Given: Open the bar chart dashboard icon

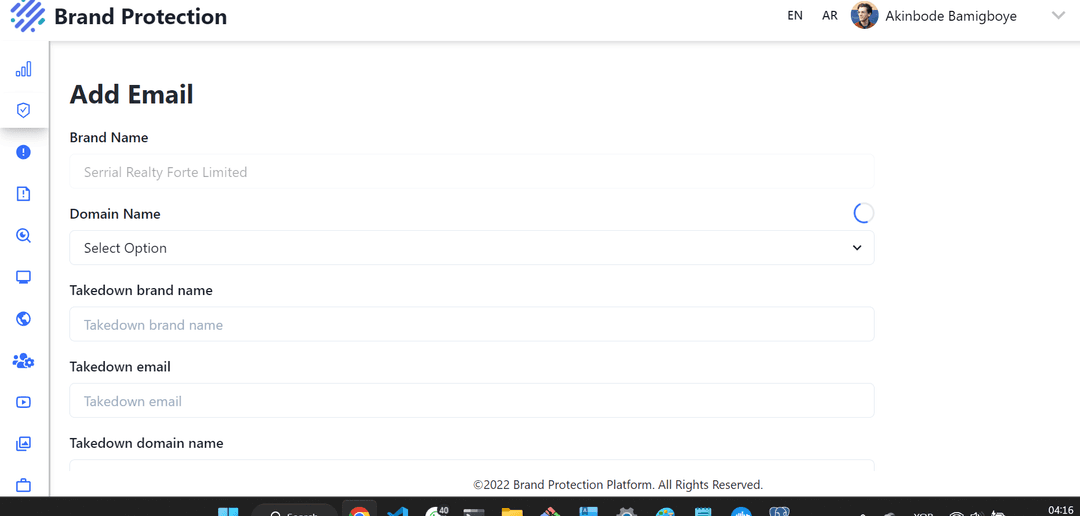Looking at the screenshot, I should [x=23, y=69].
